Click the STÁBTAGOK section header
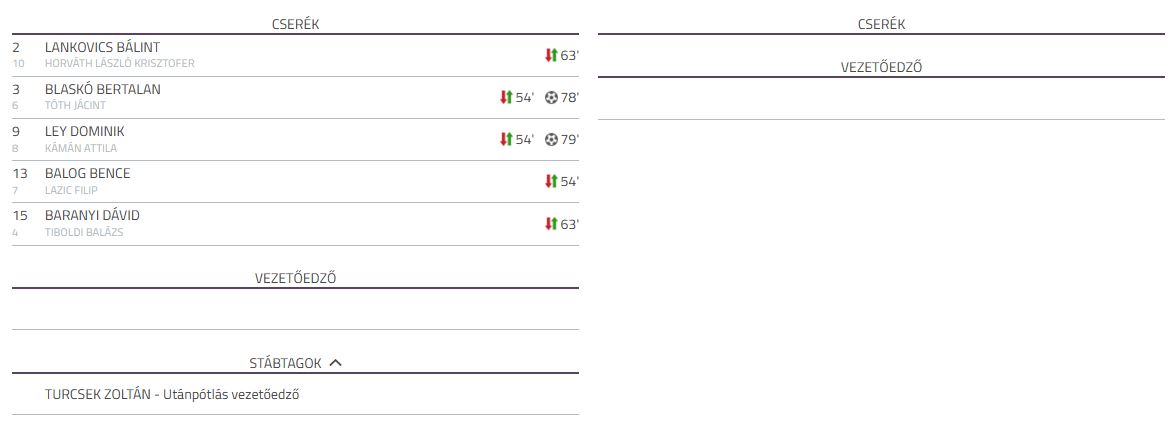The image size is (1176, 429). 285,363
